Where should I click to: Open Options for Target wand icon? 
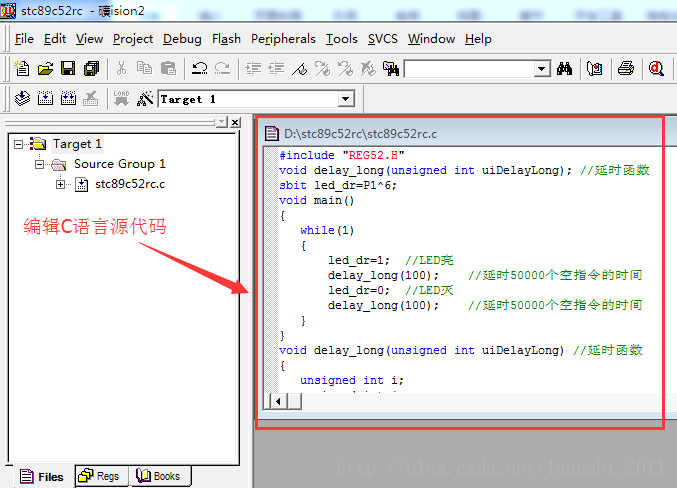(145, 98)
